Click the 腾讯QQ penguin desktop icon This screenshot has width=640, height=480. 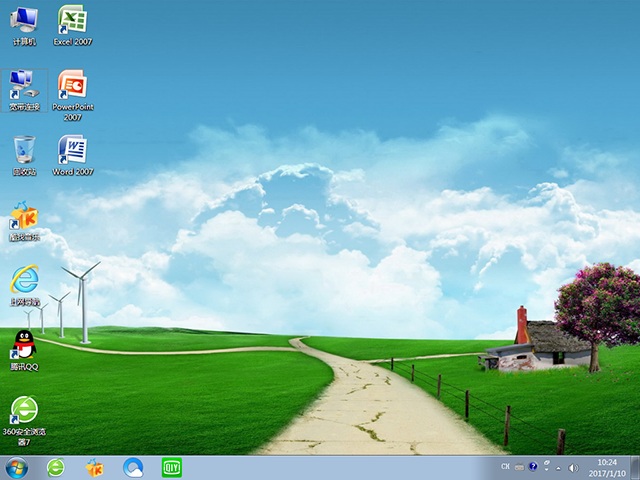[24, 345]
